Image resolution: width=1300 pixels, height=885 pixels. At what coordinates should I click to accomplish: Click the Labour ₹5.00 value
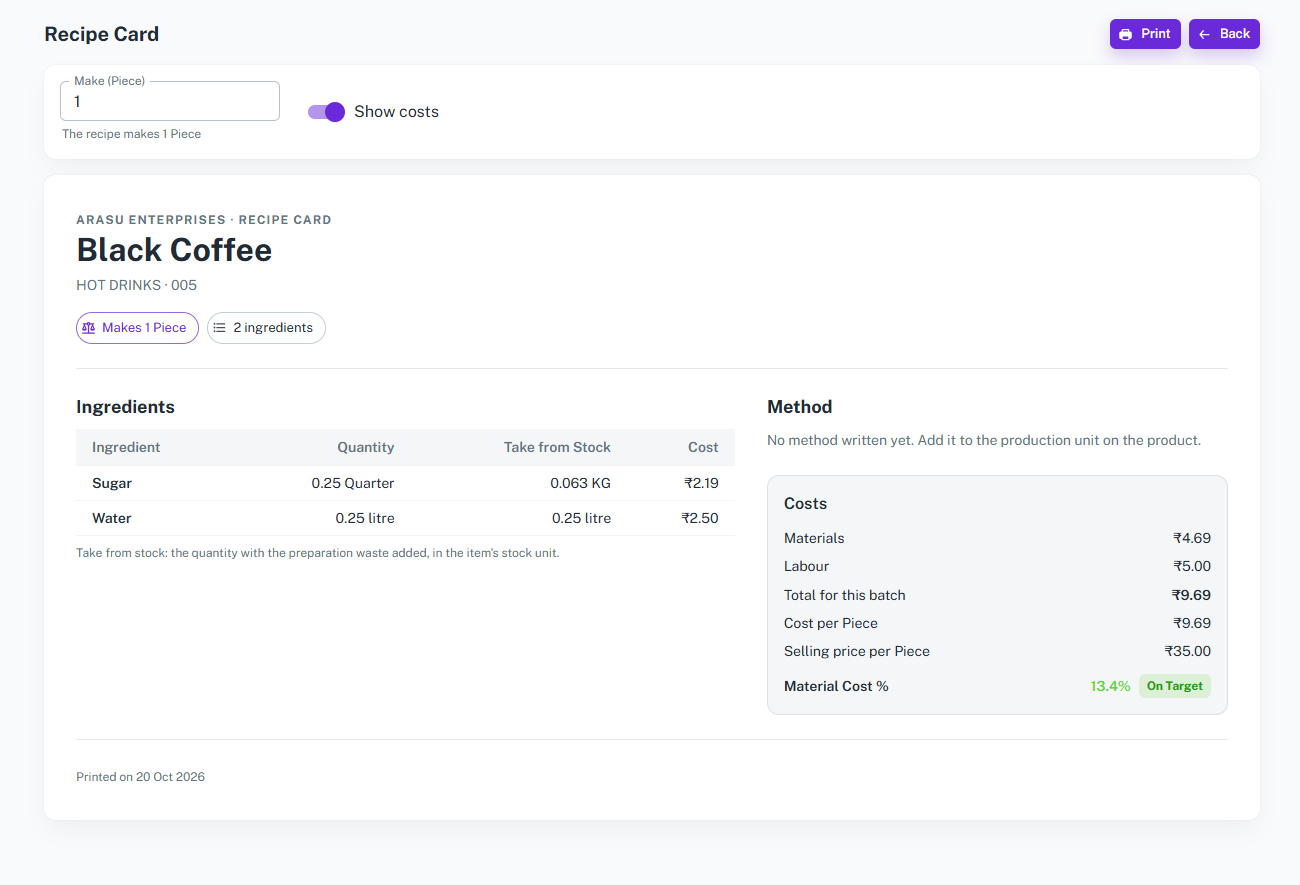coord(1192,566)
